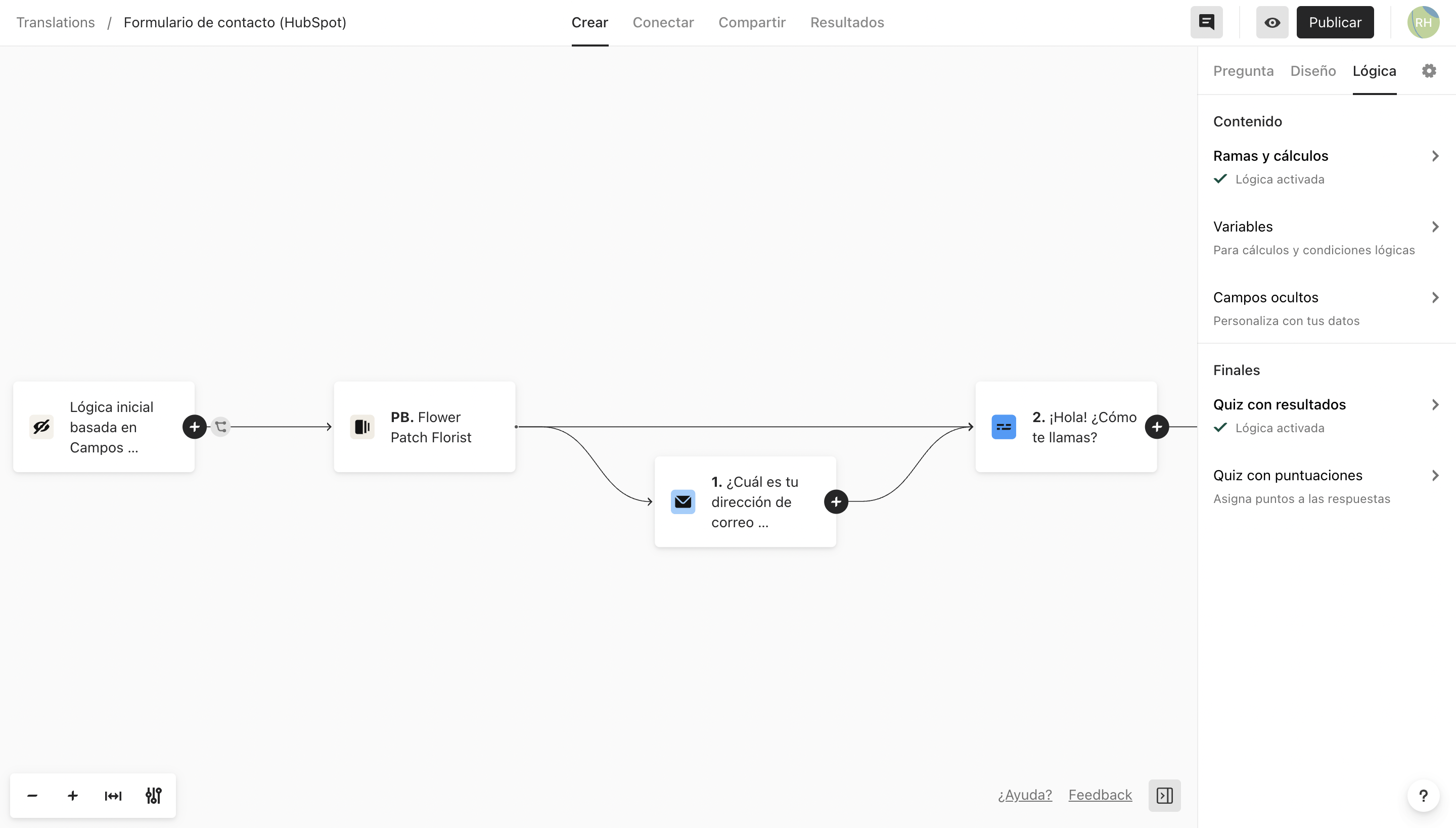Click 'Asigna puntos a las respuestas' text
Screen dimensions: 1456x828
pos(1301,499)
